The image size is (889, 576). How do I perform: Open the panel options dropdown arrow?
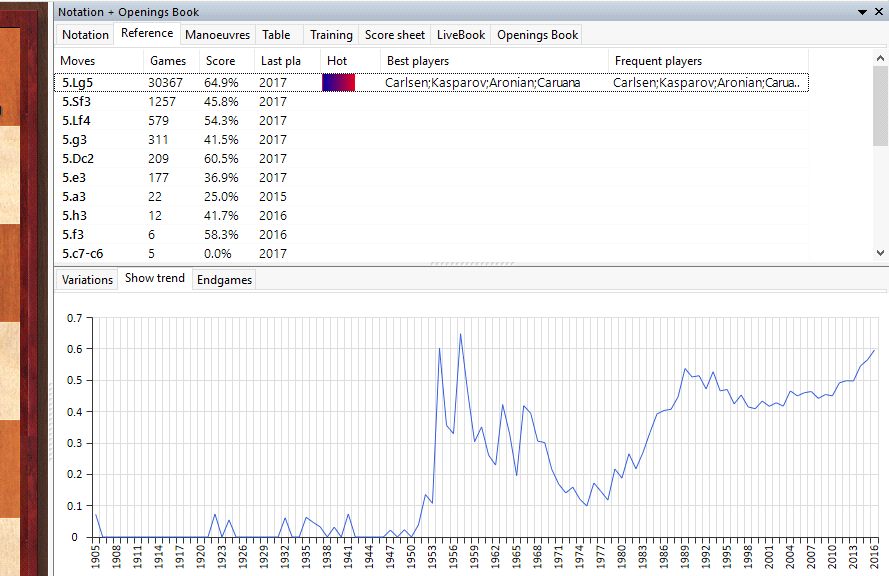tap(862, 12)
